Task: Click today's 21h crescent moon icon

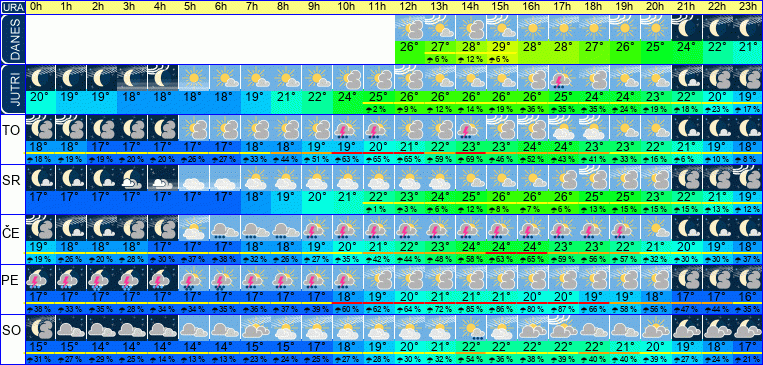Action: [x=687, y=28]
